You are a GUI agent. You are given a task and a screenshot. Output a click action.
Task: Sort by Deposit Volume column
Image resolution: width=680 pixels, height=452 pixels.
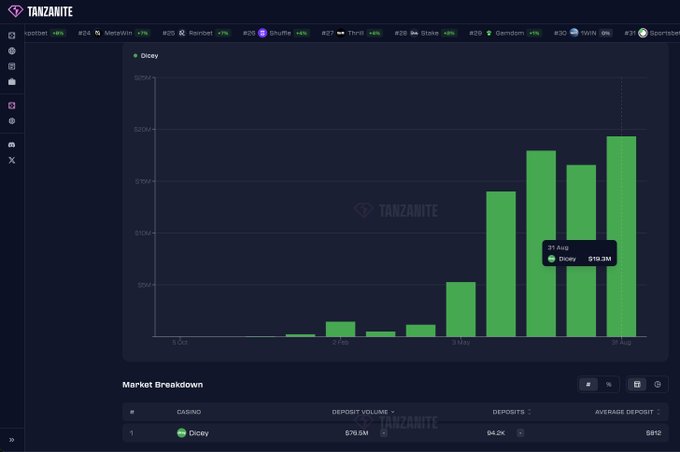point(363,412)
